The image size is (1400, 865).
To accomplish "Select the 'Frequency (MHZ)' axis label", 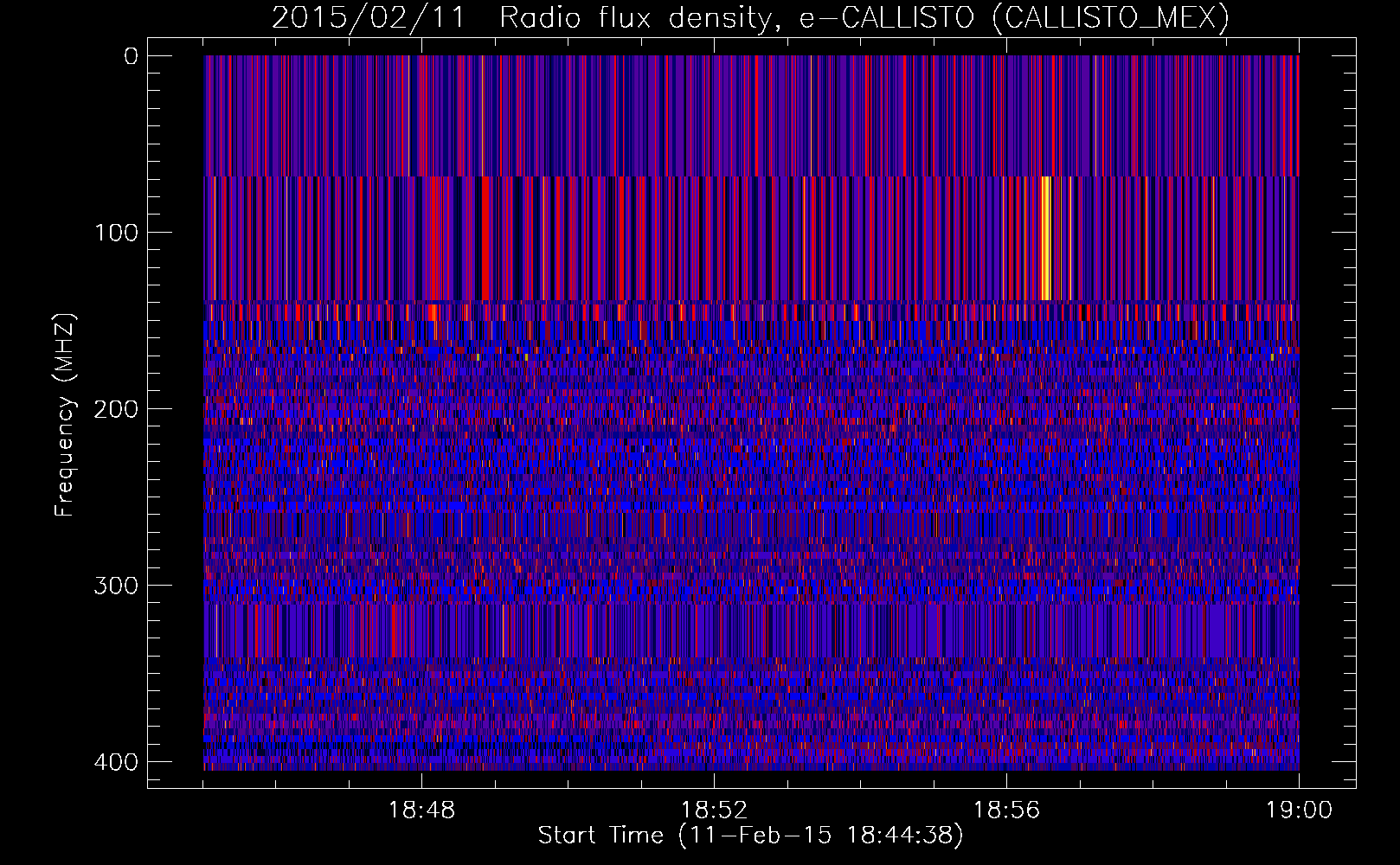I will pyautogui.click(x=64, y=416).
